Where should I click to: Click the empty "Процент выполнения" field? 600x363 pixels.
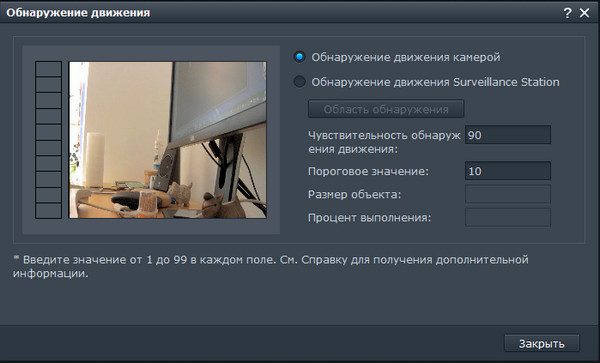coord(508,217)
